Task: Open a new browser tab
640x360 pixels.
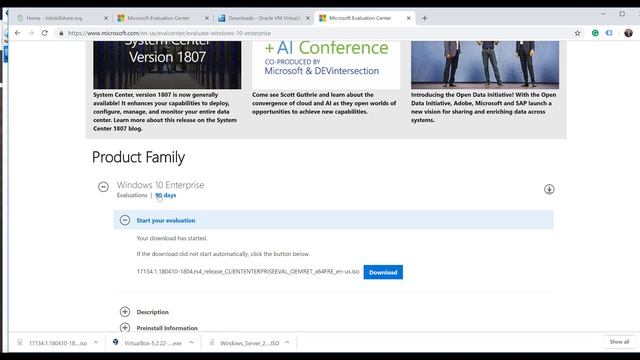Action: (x=424, y=18)
